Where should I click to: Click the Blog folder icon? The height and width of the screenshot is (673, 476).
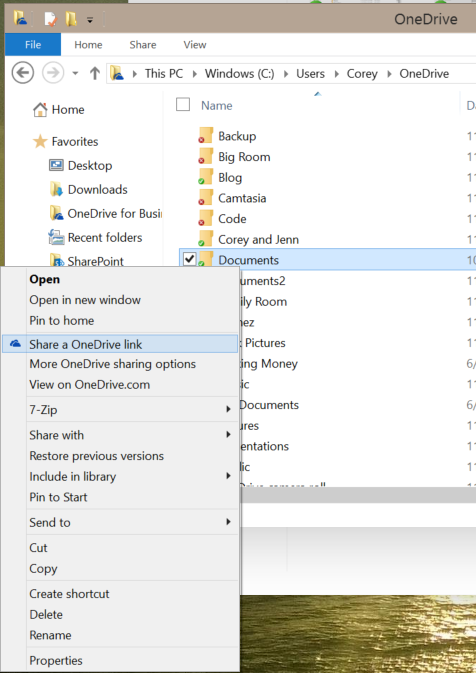[206, 176]
